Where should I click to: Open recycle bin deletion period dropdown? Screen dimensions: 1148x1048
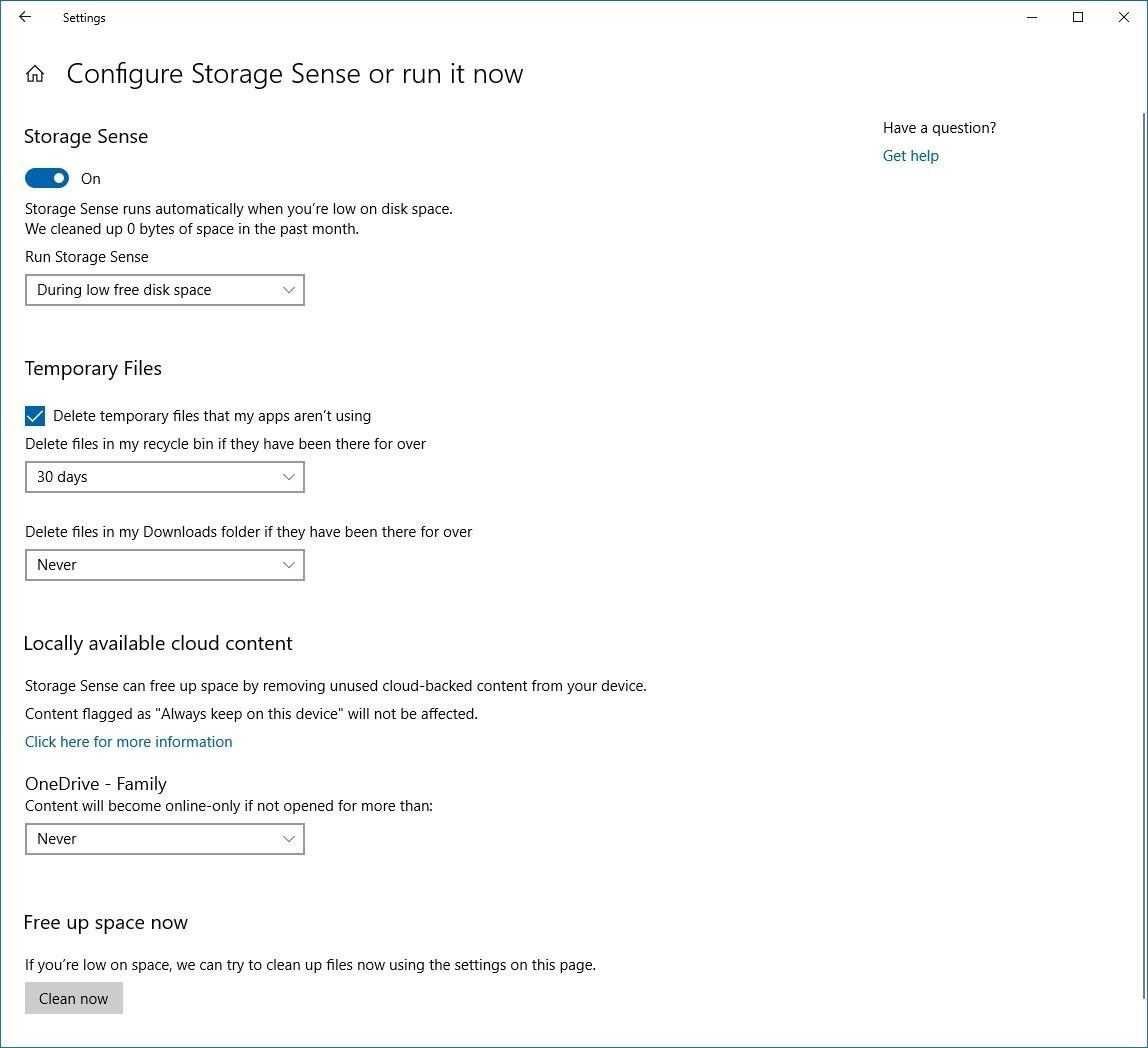[164, 477]
